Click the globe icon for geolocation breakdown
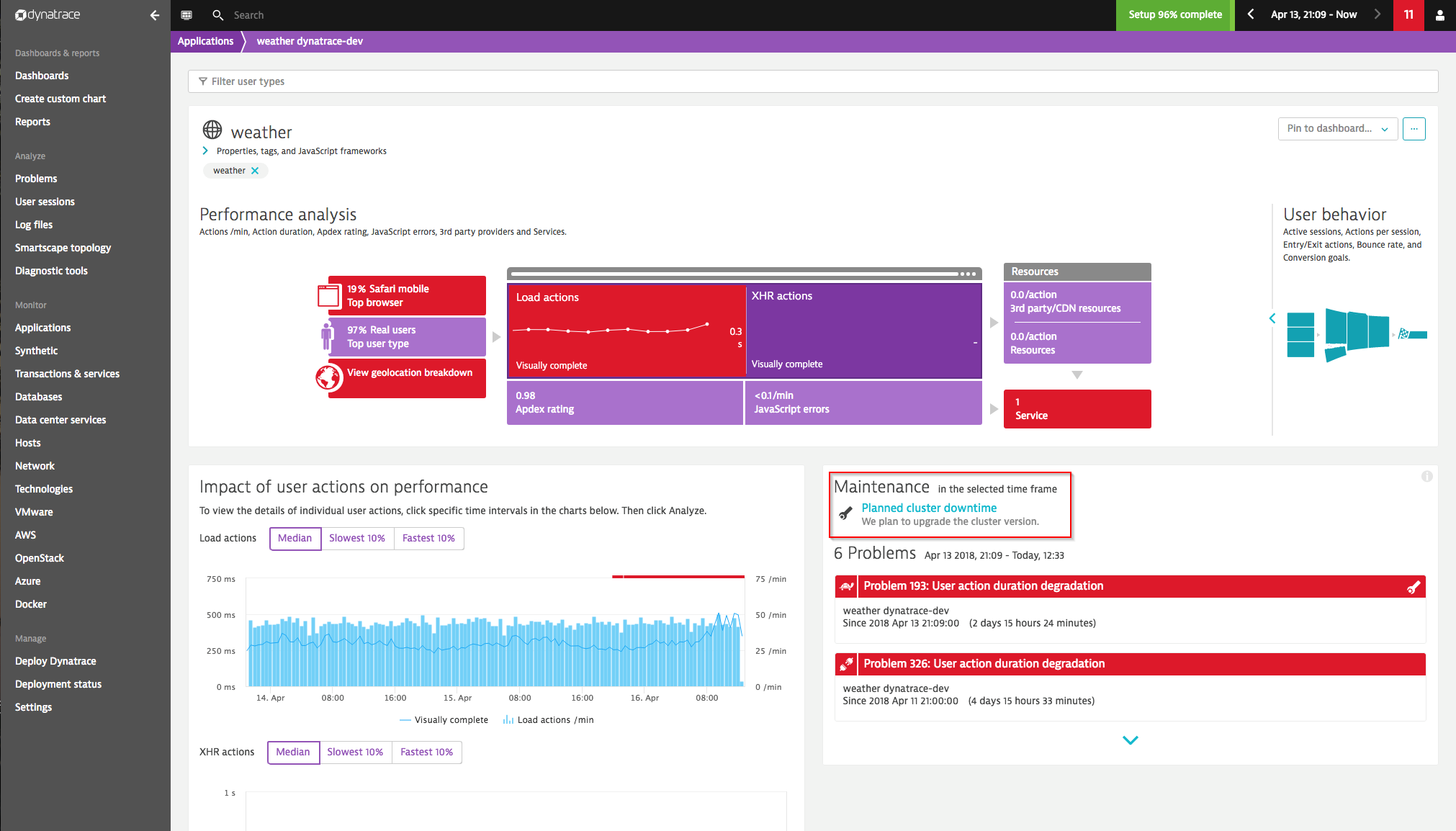The width and height of the screenshot is (1456, 831). 329,377
